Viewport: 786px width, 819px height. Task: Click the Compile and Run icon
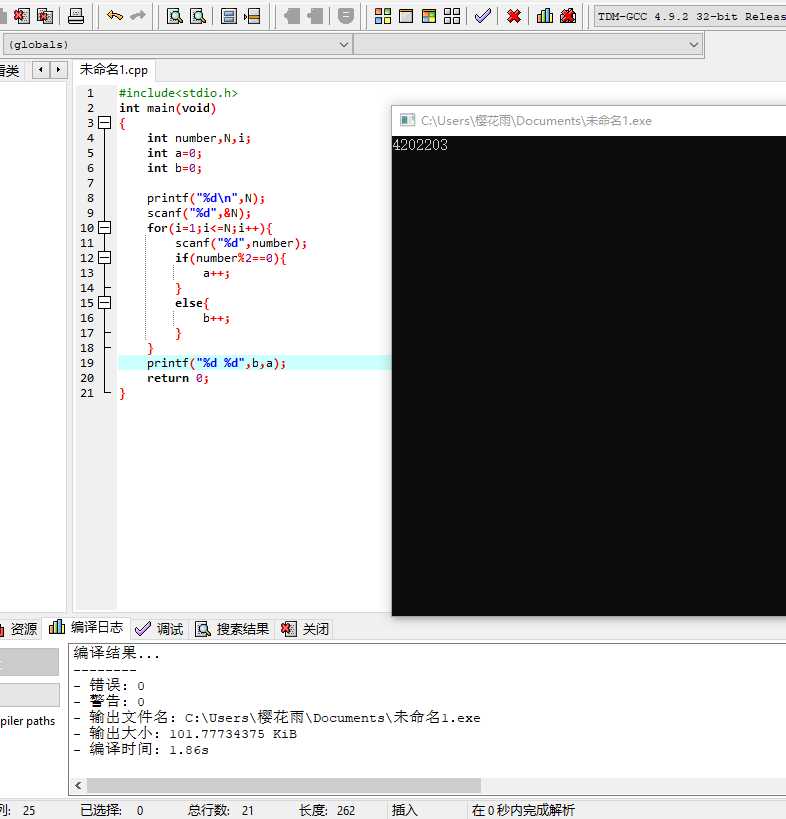(x=429, y=16)
